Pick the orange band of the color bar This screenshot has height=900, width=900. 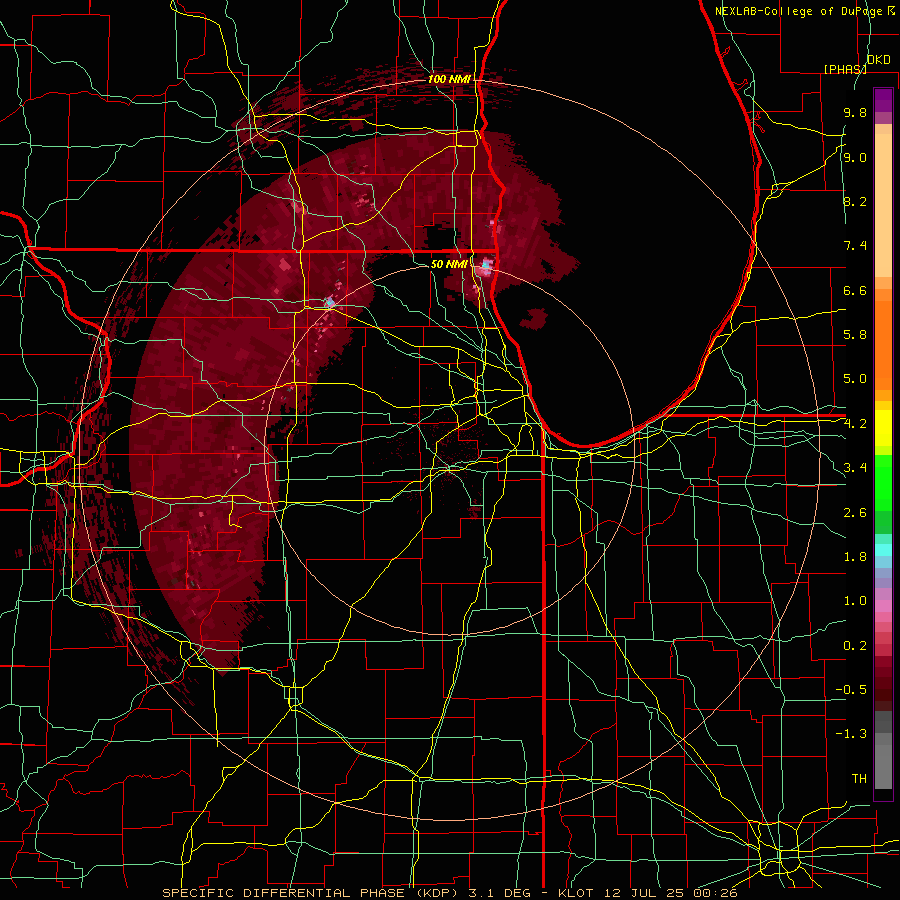[x=883, y=344]
